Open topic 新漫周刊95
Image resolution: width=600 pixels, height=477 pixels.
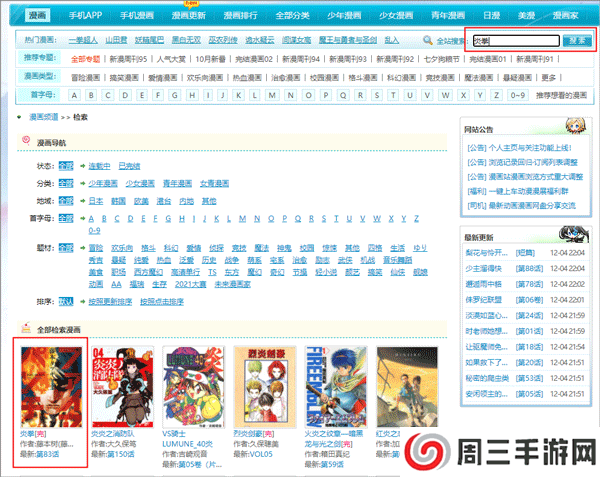click(x=128, y=59)
